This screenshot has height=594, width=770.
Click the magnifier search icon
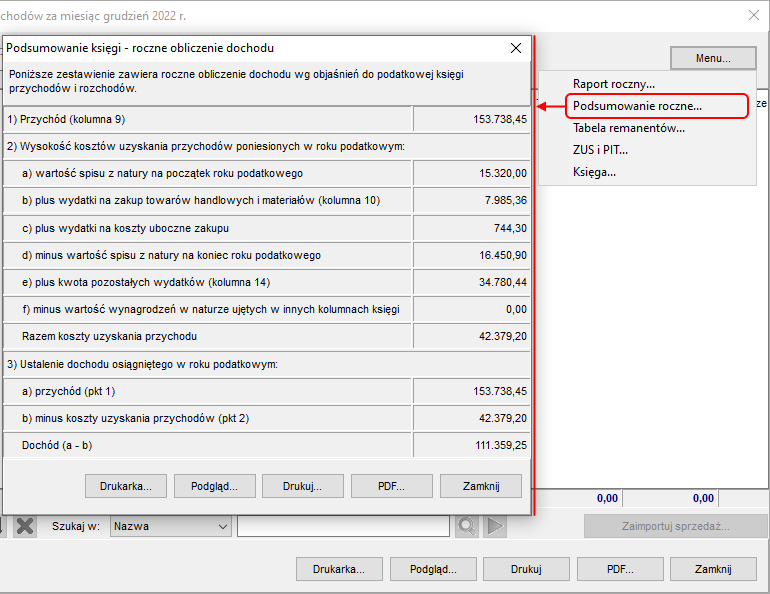pyautogui.click(x=467, y=526)
